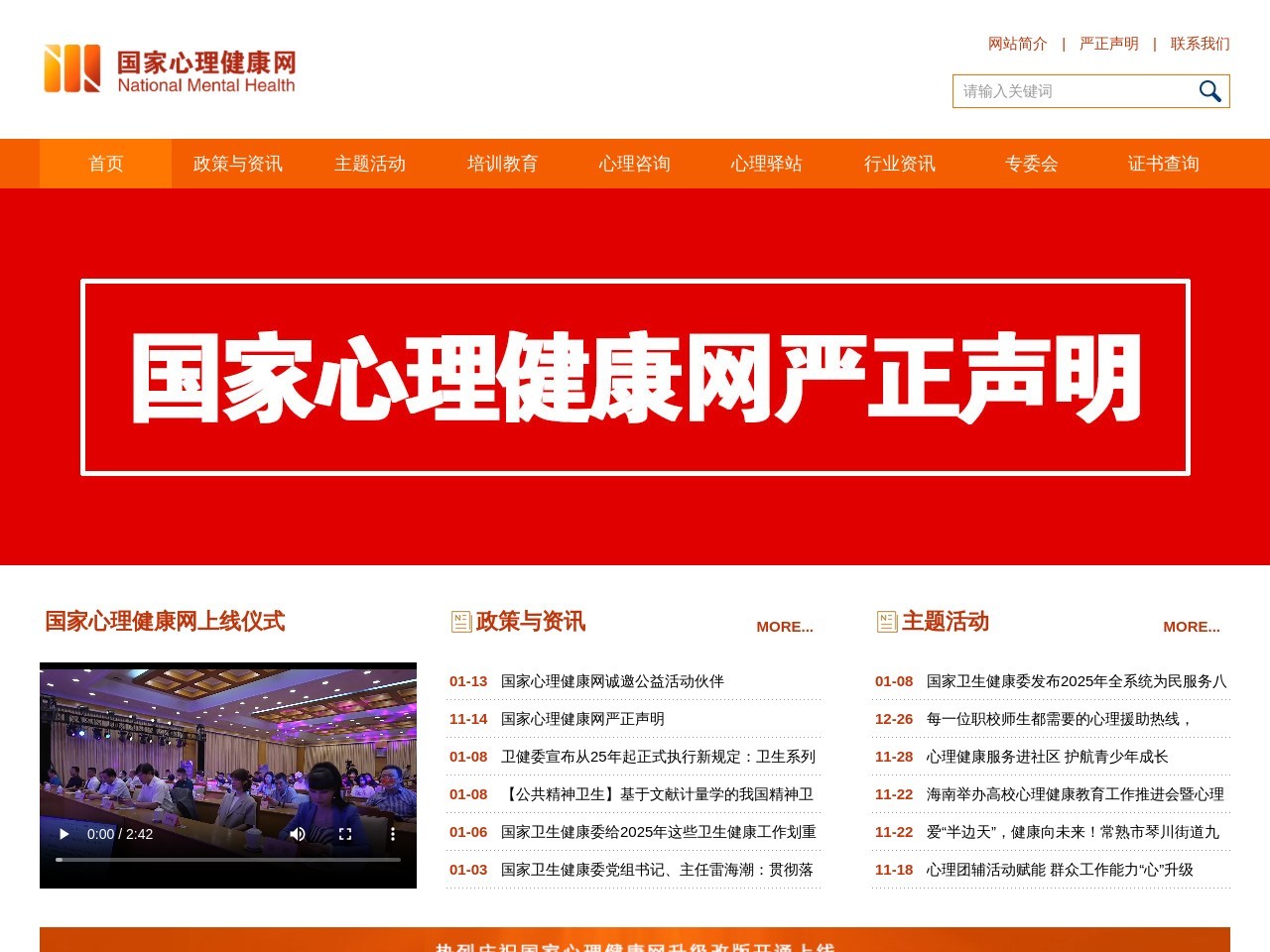Open article 心理团辅活动赋能 群众工作能力

coord(1060,870)
